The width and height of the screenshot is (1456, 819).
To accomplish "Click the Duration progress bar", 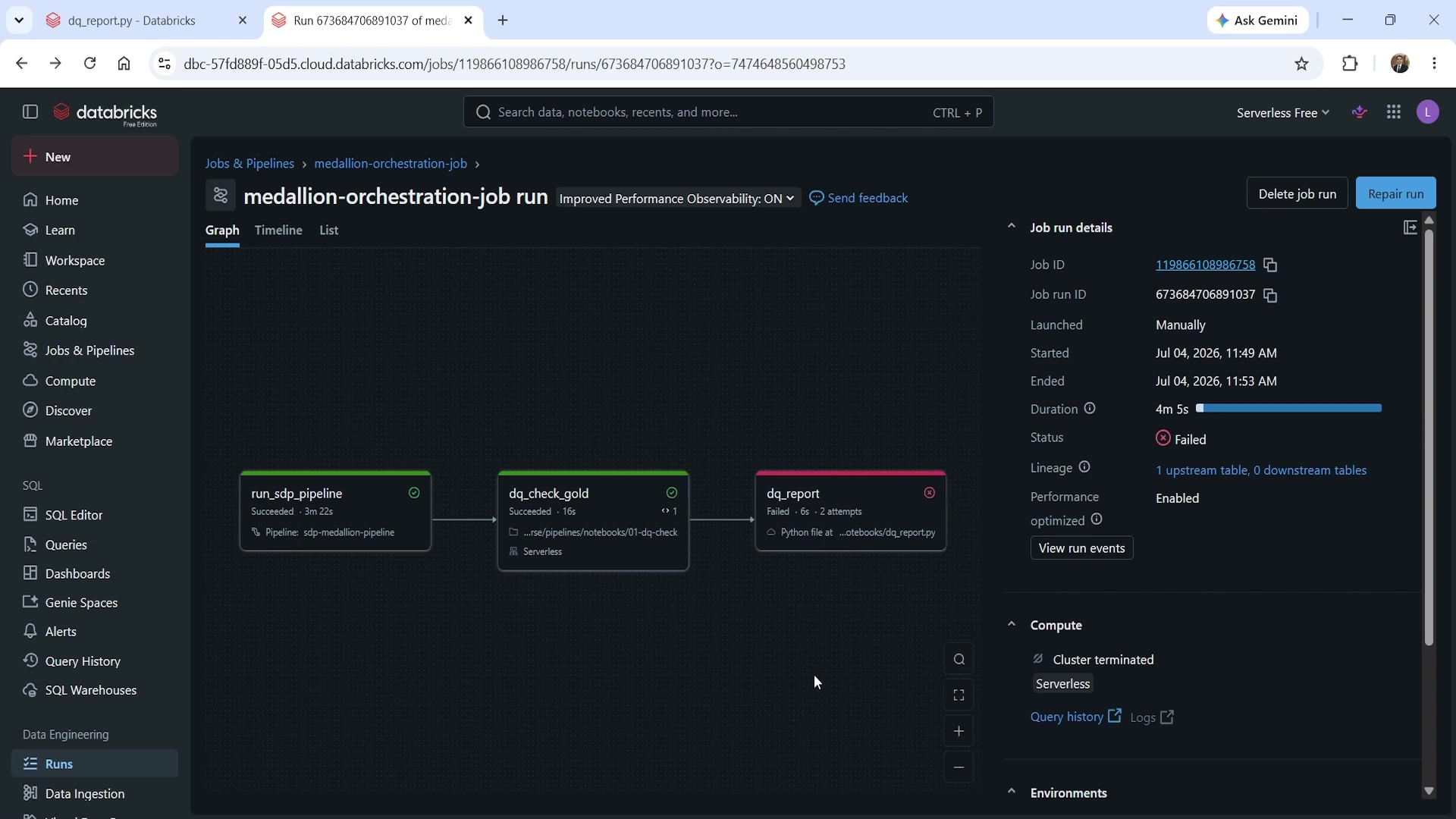I will coord(1288,409).
